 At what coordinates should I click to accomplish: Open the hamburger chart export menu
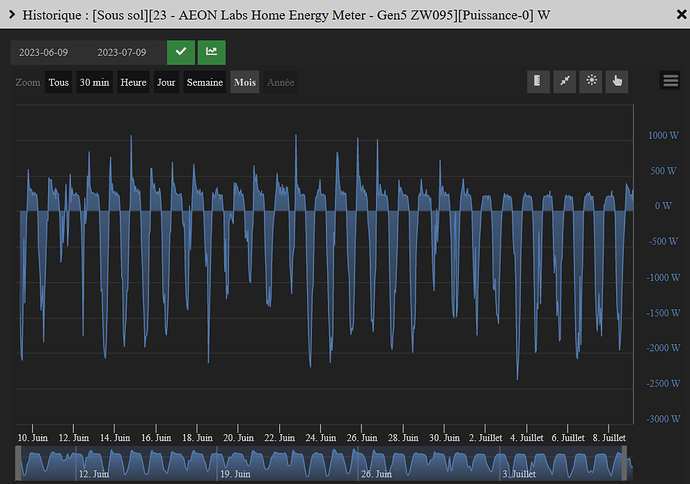click(x=671, y=82)
